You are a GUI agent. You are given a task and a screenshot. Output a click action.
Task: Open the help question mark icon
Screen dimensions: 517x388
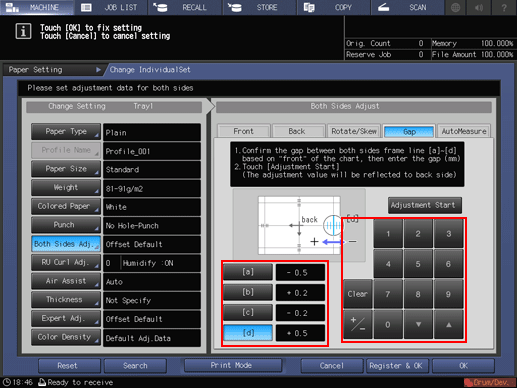coord(504,7)
